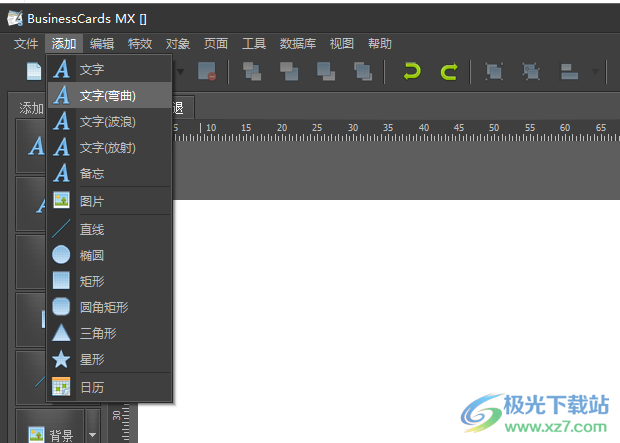Open dropdown arrow beside align icon

(x=595, y=72)
